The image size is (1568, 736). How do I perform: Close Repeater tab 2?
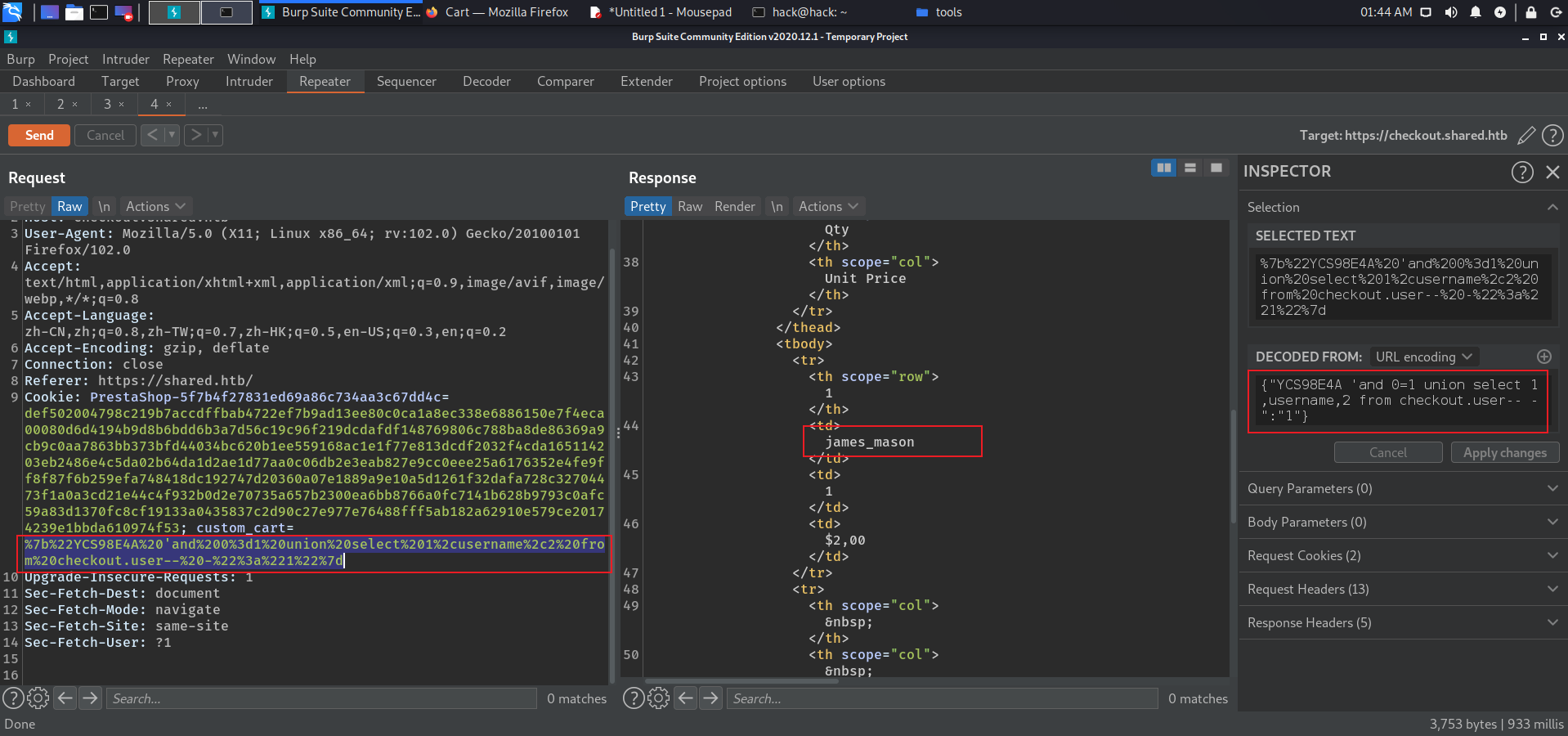pyautogui.click(x=74, y=105)
